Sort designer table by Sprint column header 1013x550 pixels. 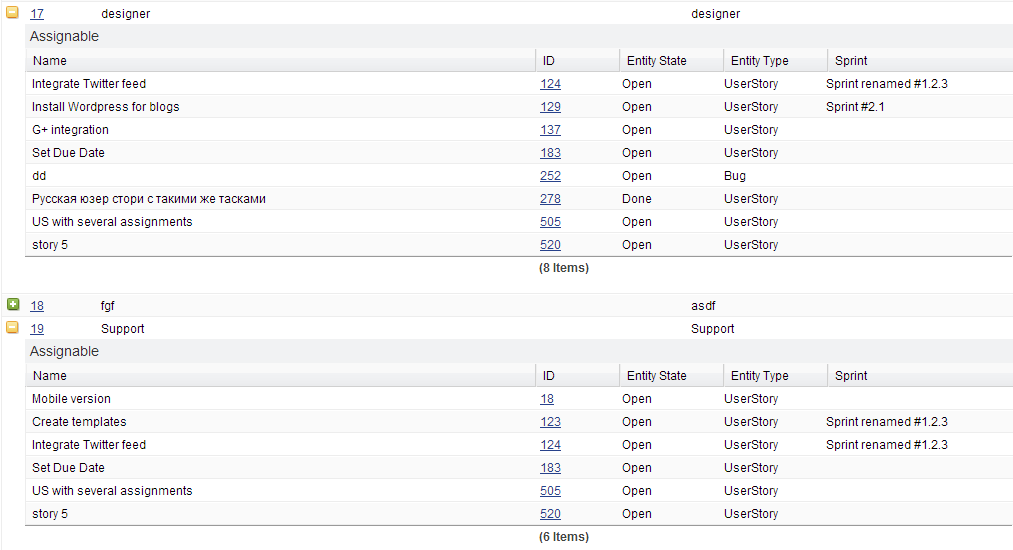[851, 61]
